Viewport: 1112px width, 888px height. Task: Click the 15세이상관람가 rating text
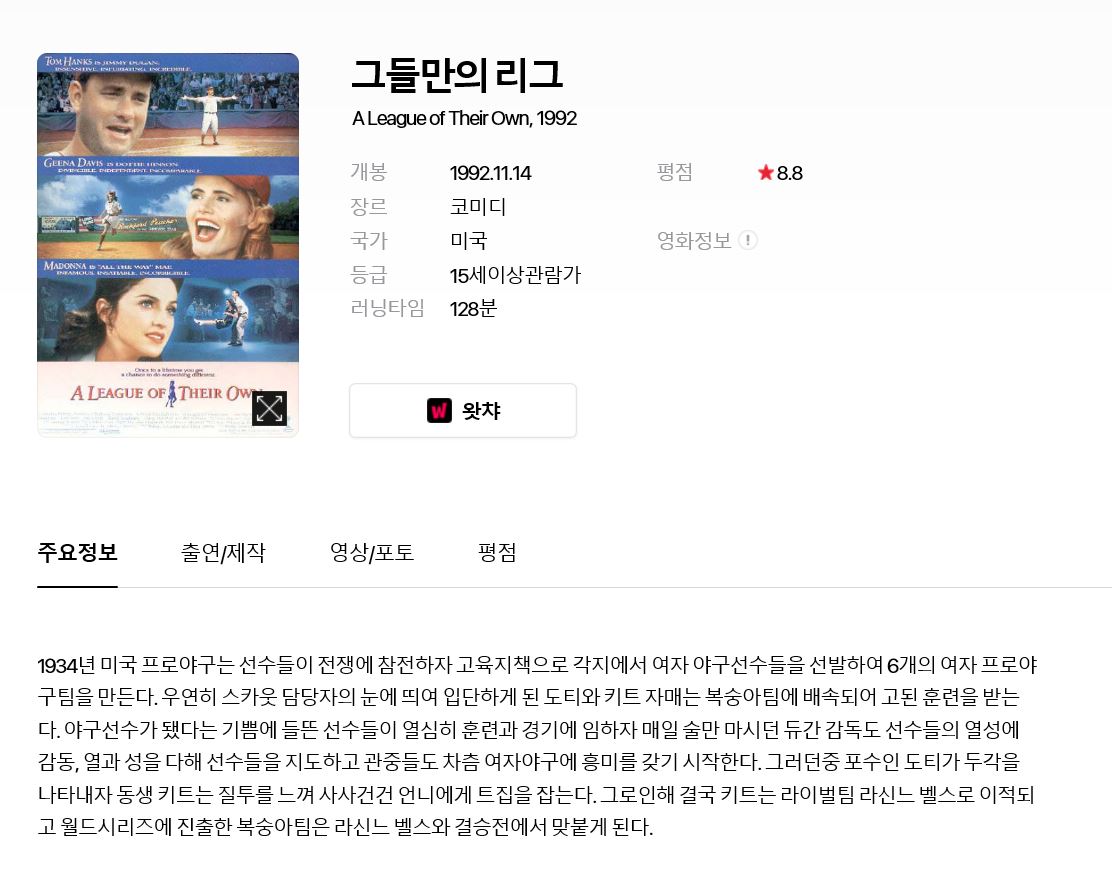pos(516,274)
